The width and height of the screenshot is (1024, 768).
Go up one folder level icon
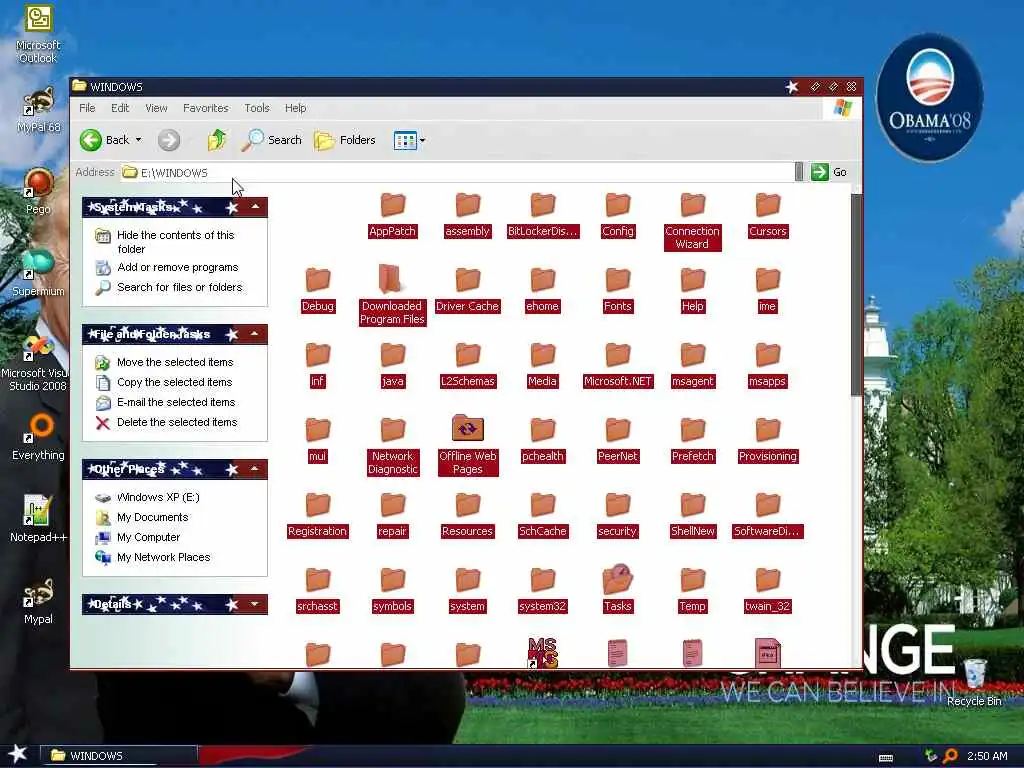click(x=217, y=140)
